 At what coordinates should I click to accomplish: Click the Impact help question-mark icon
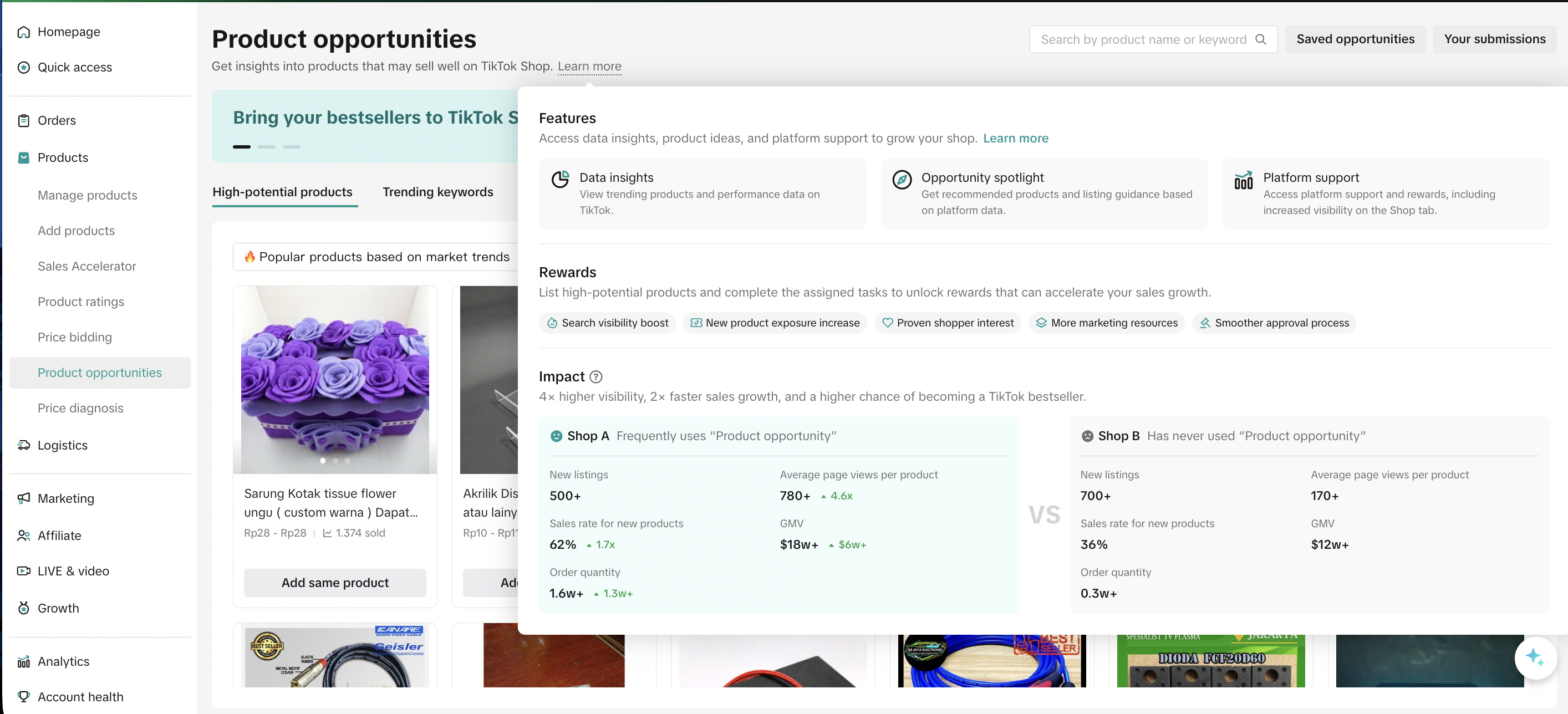tap(596, 377)
